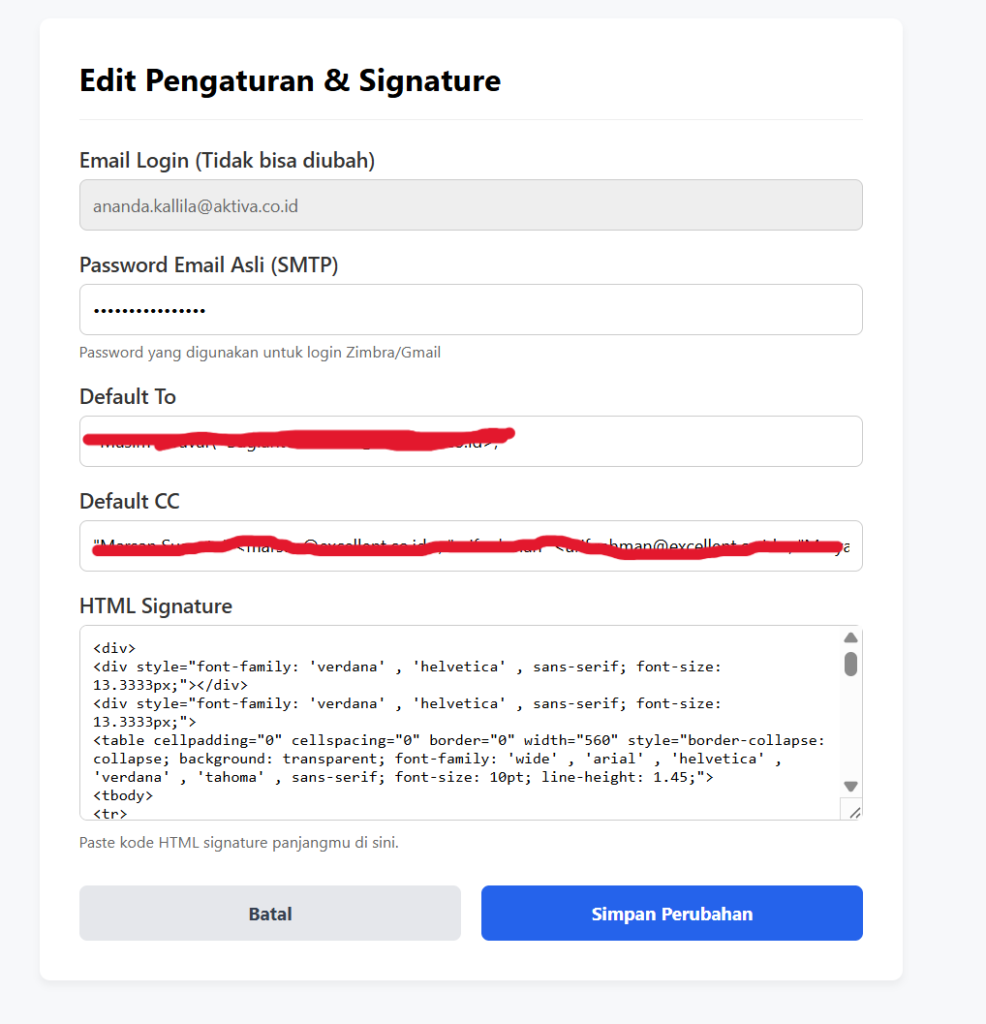Click the scrollbar thumb in the signature textarea
This screenshot has width=986, height=1024.
click(851, 664)
